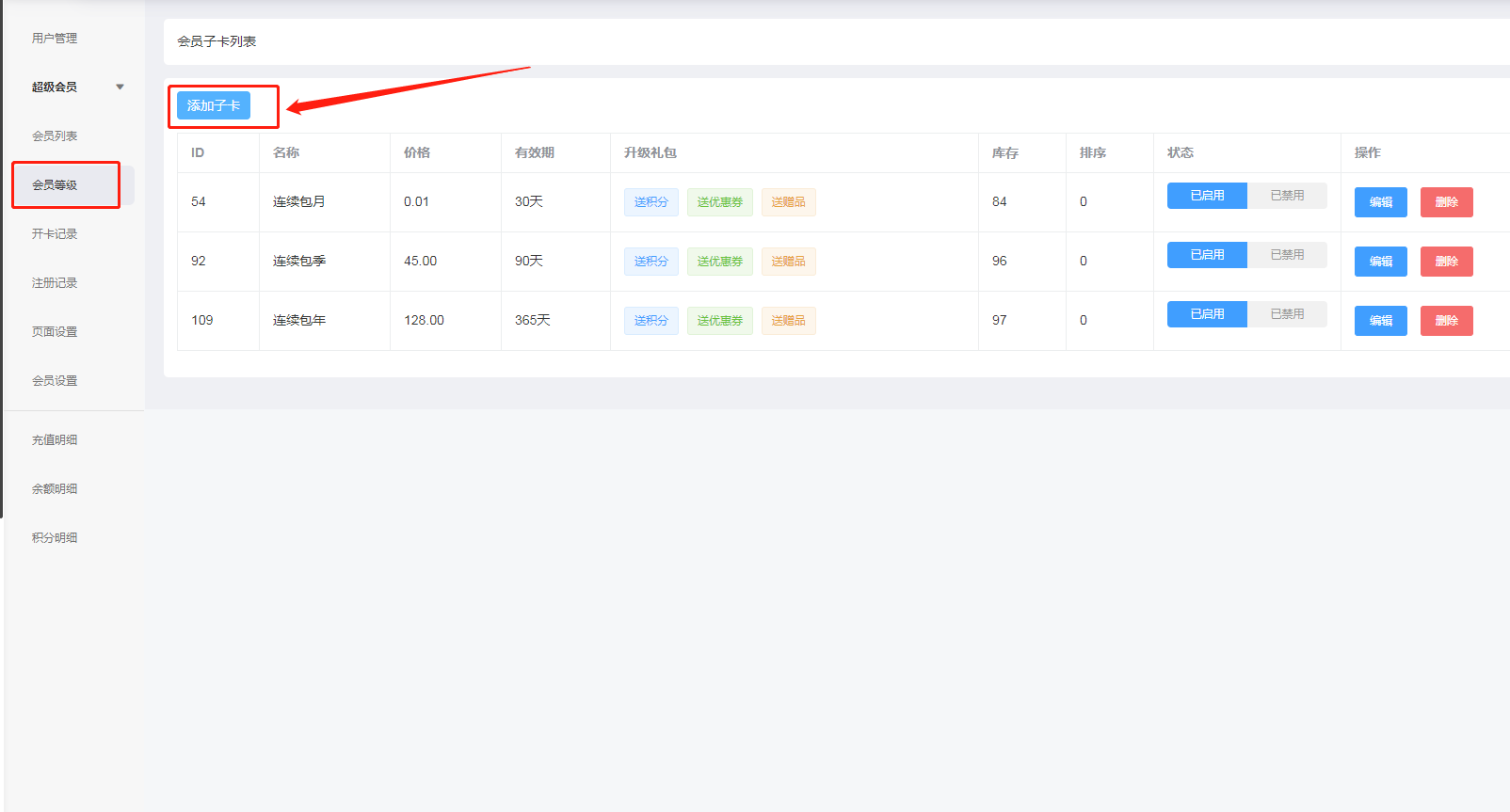
Task: Open 余额明细 in the sidebar
Action: (55, 489)
